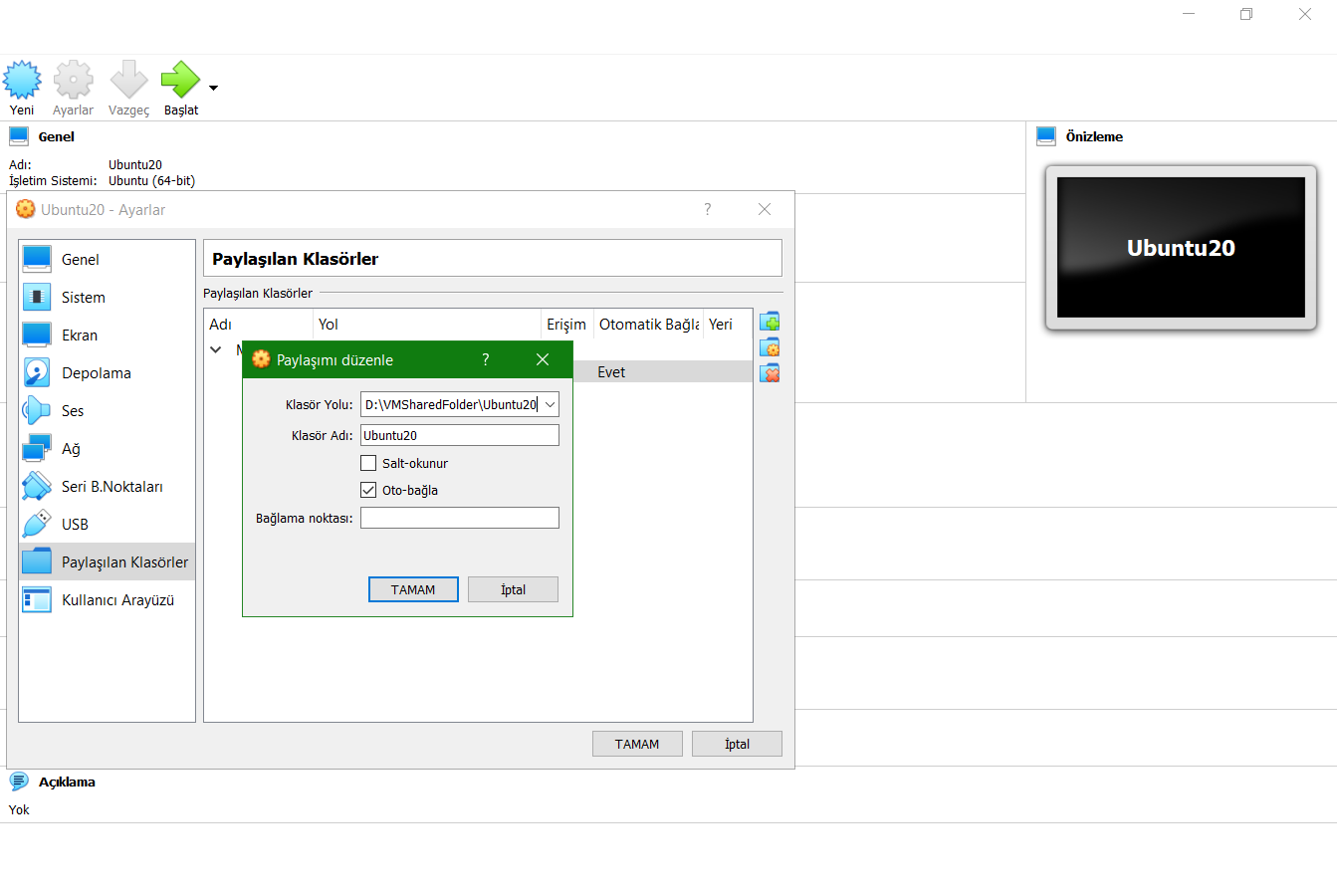Click the Adı column header
Viewport: 1337px width, 896px height.
[259, 325]
